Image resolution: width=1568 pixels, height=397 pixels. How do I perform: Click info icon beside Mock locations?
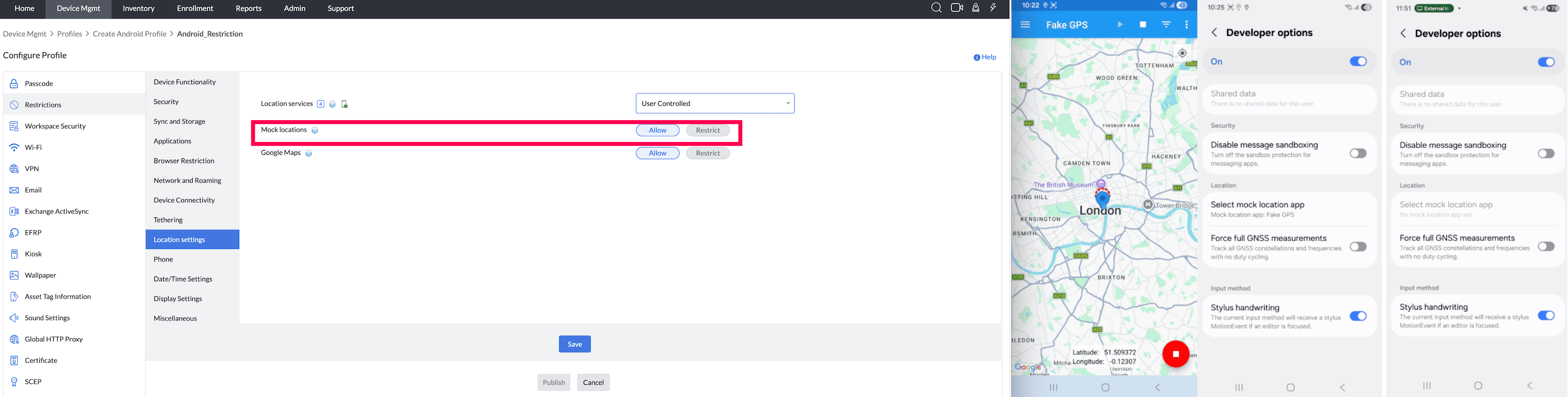pyautogui.click(x=315, y=130)
